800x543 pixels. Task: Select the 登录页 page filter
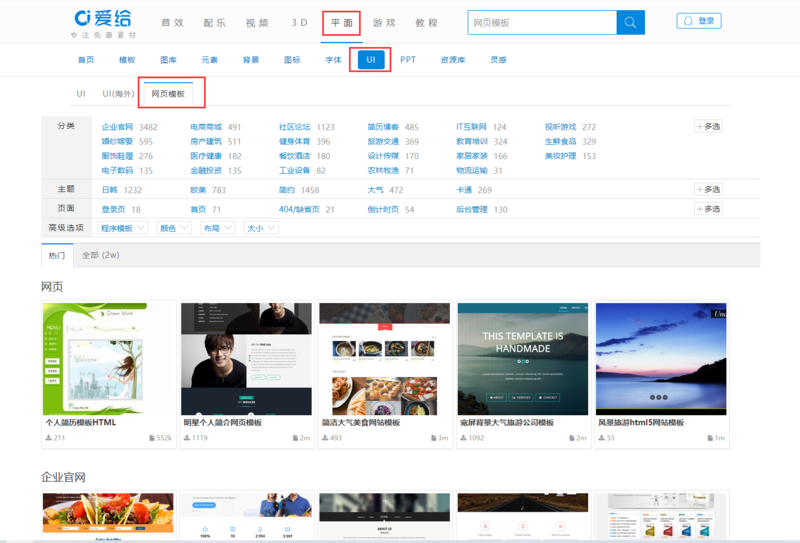[x=113, y=209]
